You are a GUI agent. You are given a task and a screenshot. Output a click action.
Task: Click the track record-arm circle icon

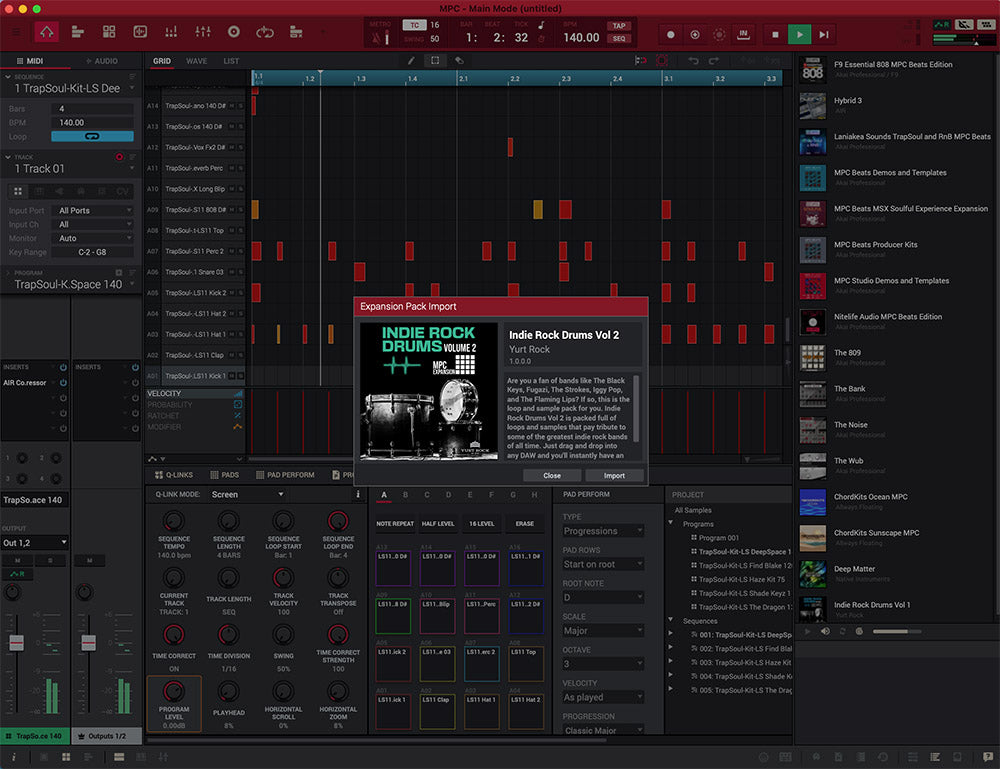pos(119,157)
